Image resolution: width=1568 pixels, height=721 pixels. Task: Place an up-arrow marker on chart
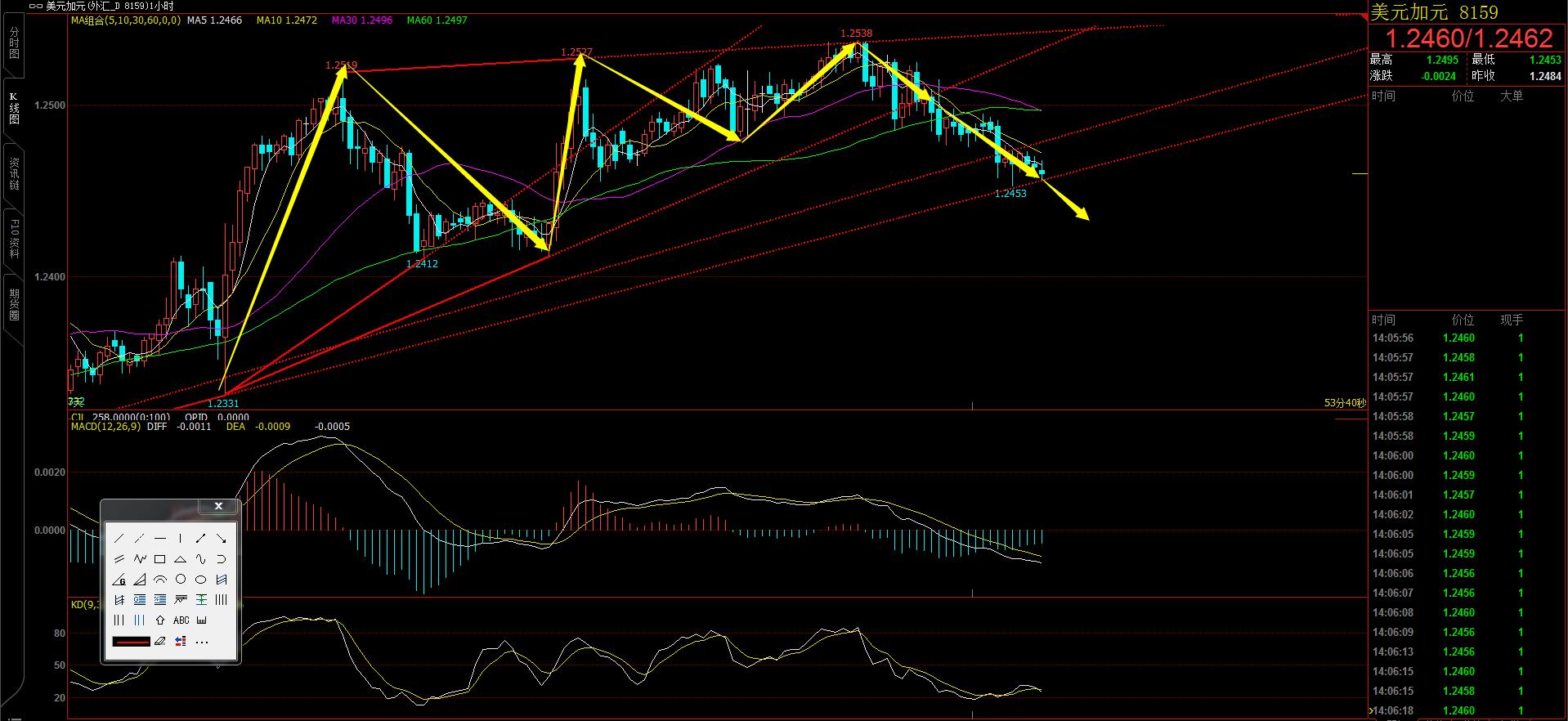click(x=160, y=620)
